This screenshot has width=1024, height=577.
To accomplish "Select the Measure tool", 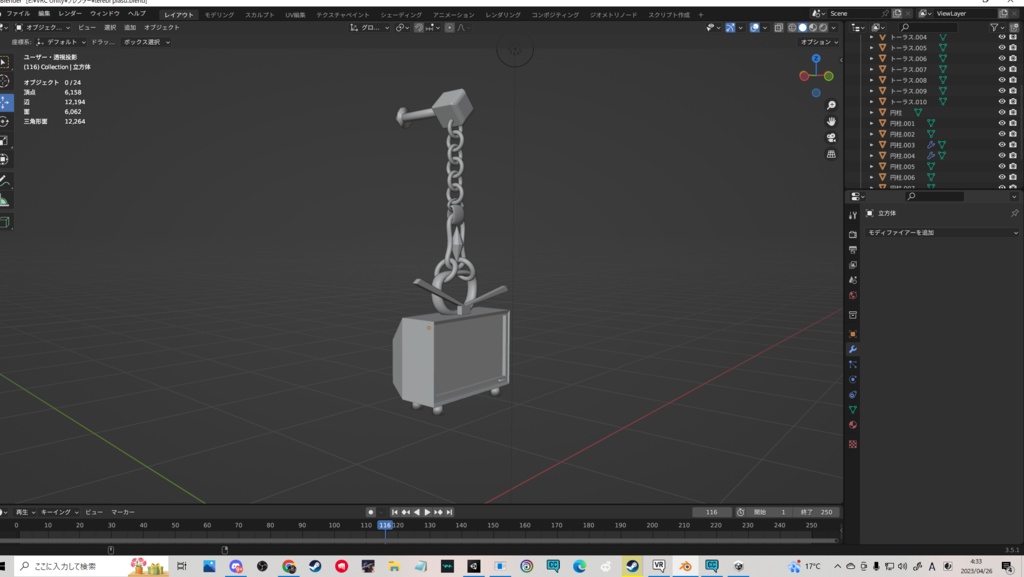I will tap(4, 200).
